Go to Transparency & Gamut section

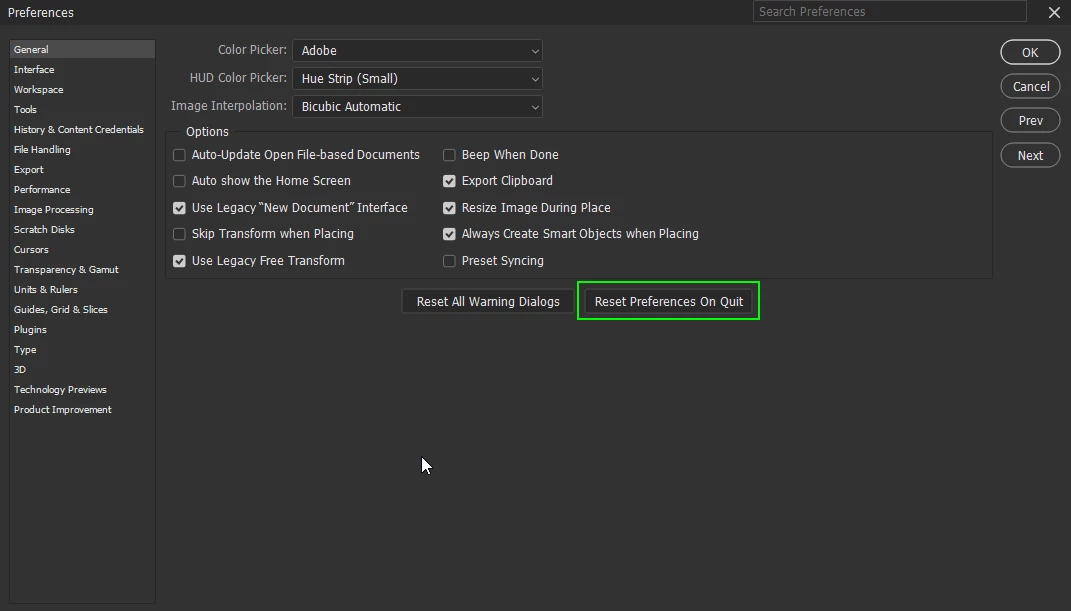coord(82,270)
